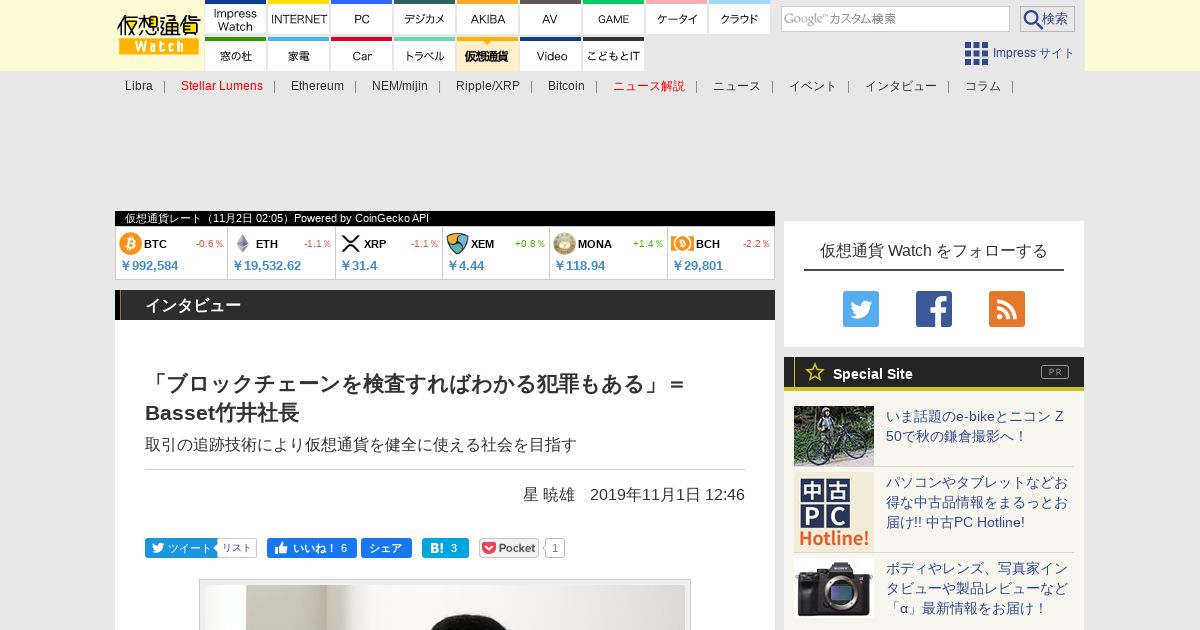Go to the NEM/mijin topic link

click(x=400, y=86)
